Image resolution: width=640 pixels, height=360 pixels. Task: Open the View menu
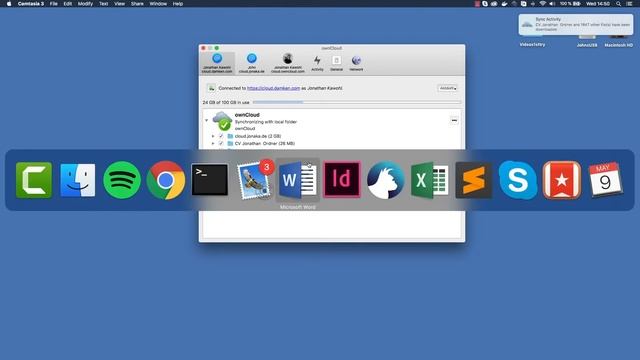(119, 4)
